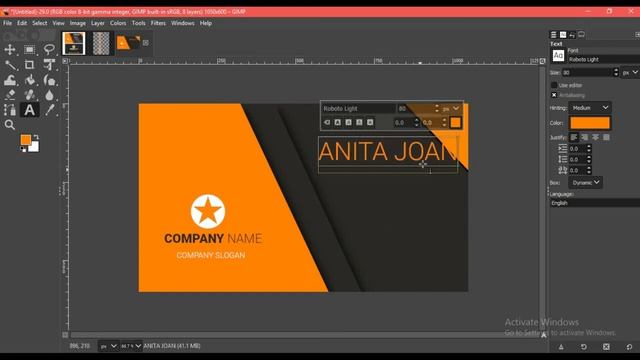The height and width of the screenshot is (360, 640).
Task: Apply strikethrough in on-canvas text toolbar
Action: (x=370, y=122)
